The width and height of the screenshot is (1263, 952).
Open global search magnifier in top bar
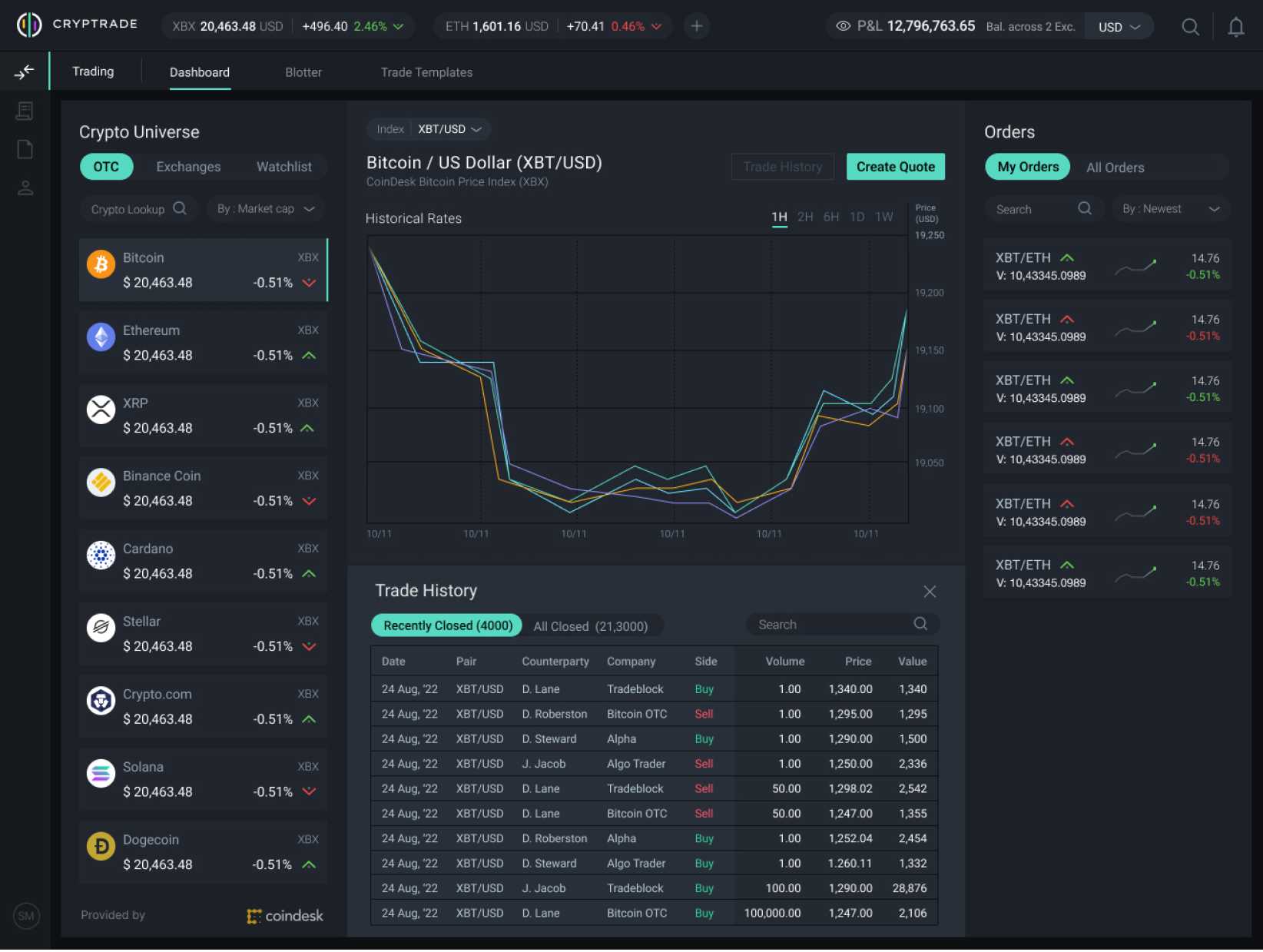coord(1190,27)
